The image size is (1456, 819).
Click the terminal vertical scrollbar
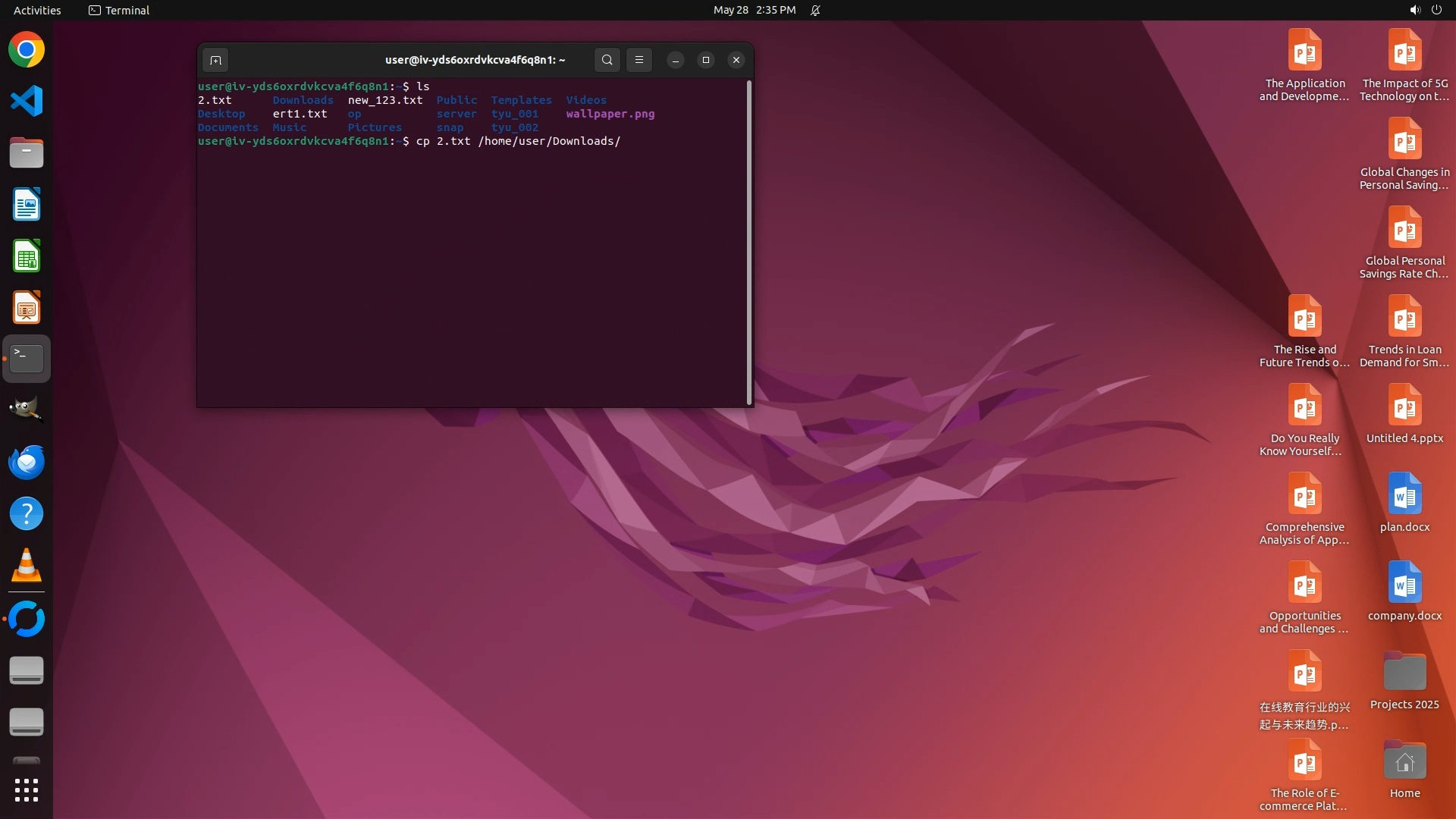coord(749,243)
